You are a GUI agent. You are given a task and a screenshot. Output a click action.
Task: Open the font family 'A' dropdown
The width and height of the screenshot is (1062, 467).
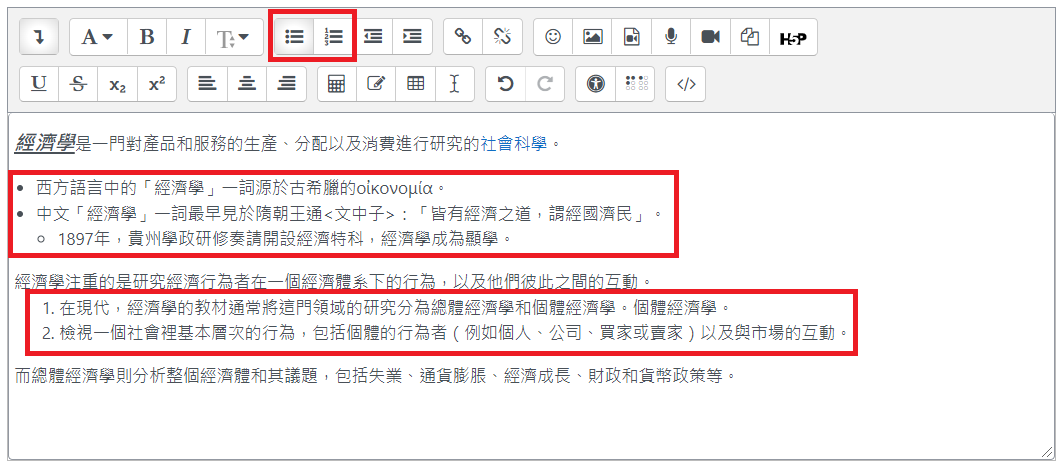coord(97,37)
